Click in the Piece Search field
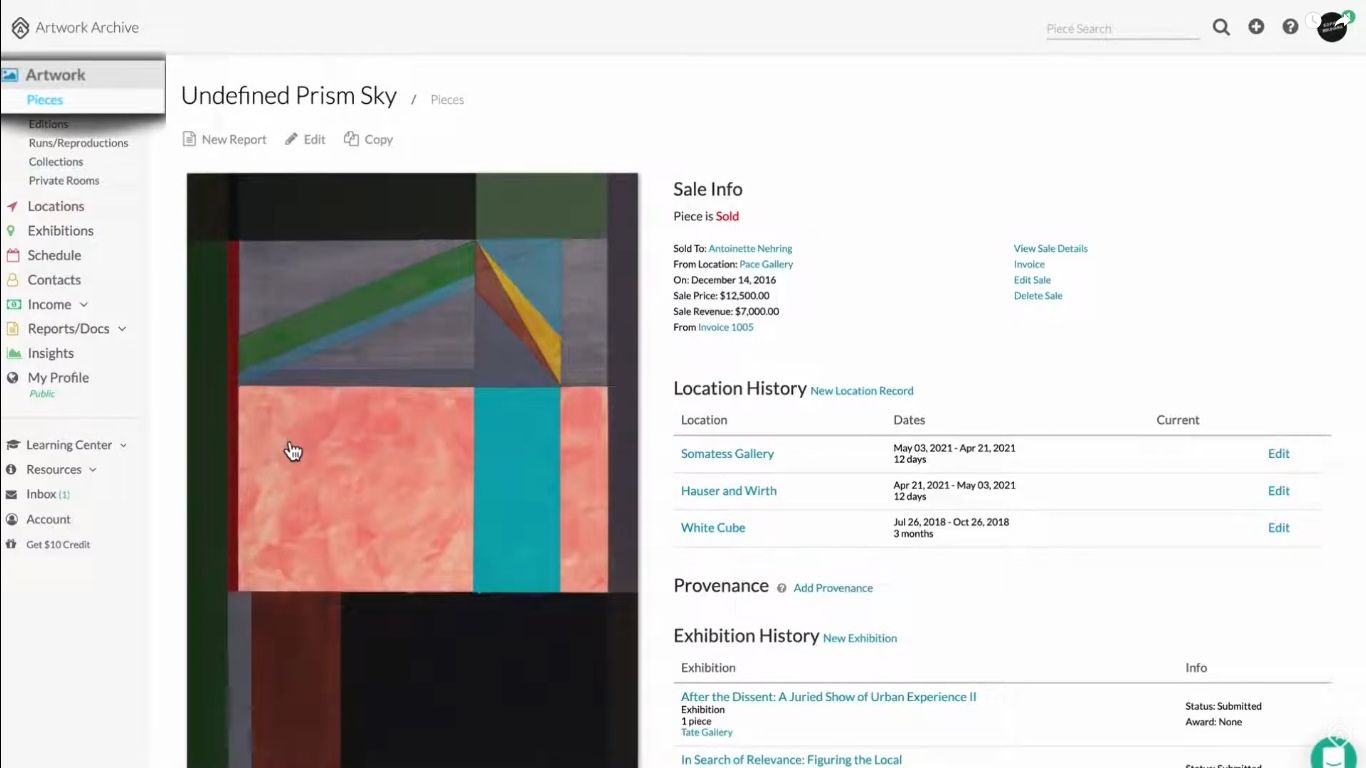Screen dimensions: 1366x768 1122,28
